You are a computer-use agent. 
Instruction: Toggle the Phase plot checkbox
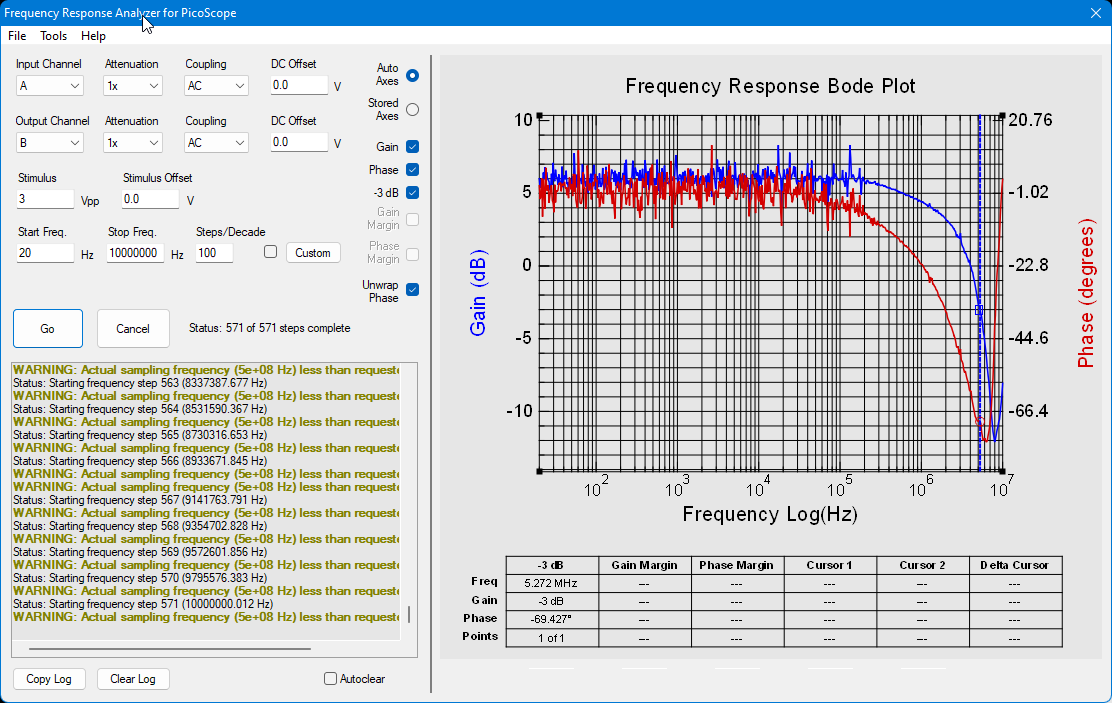click(413, 170)
